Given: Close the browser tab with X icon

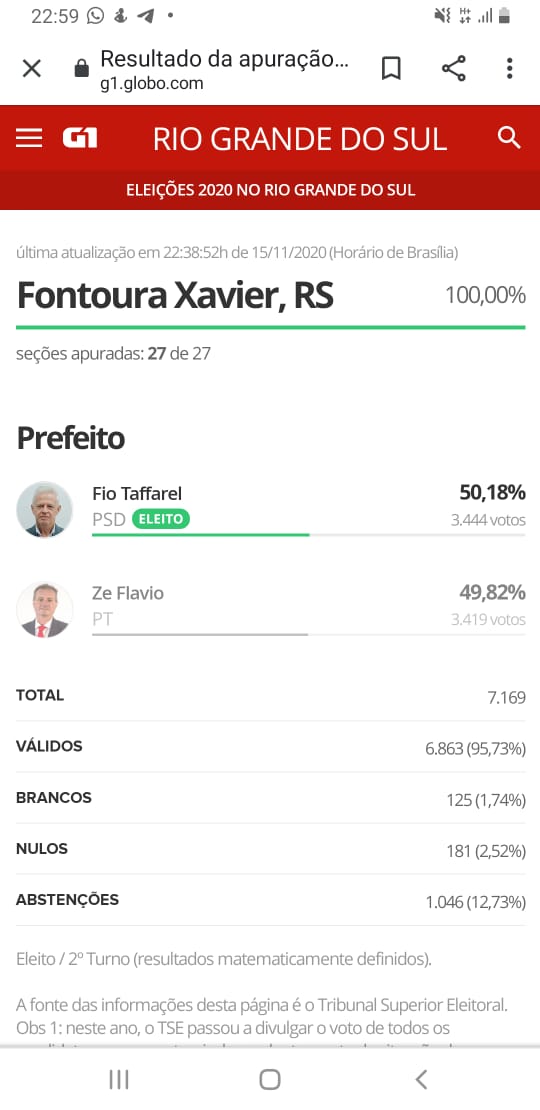Looking at the screenshot, I should (x=32, y=69).
